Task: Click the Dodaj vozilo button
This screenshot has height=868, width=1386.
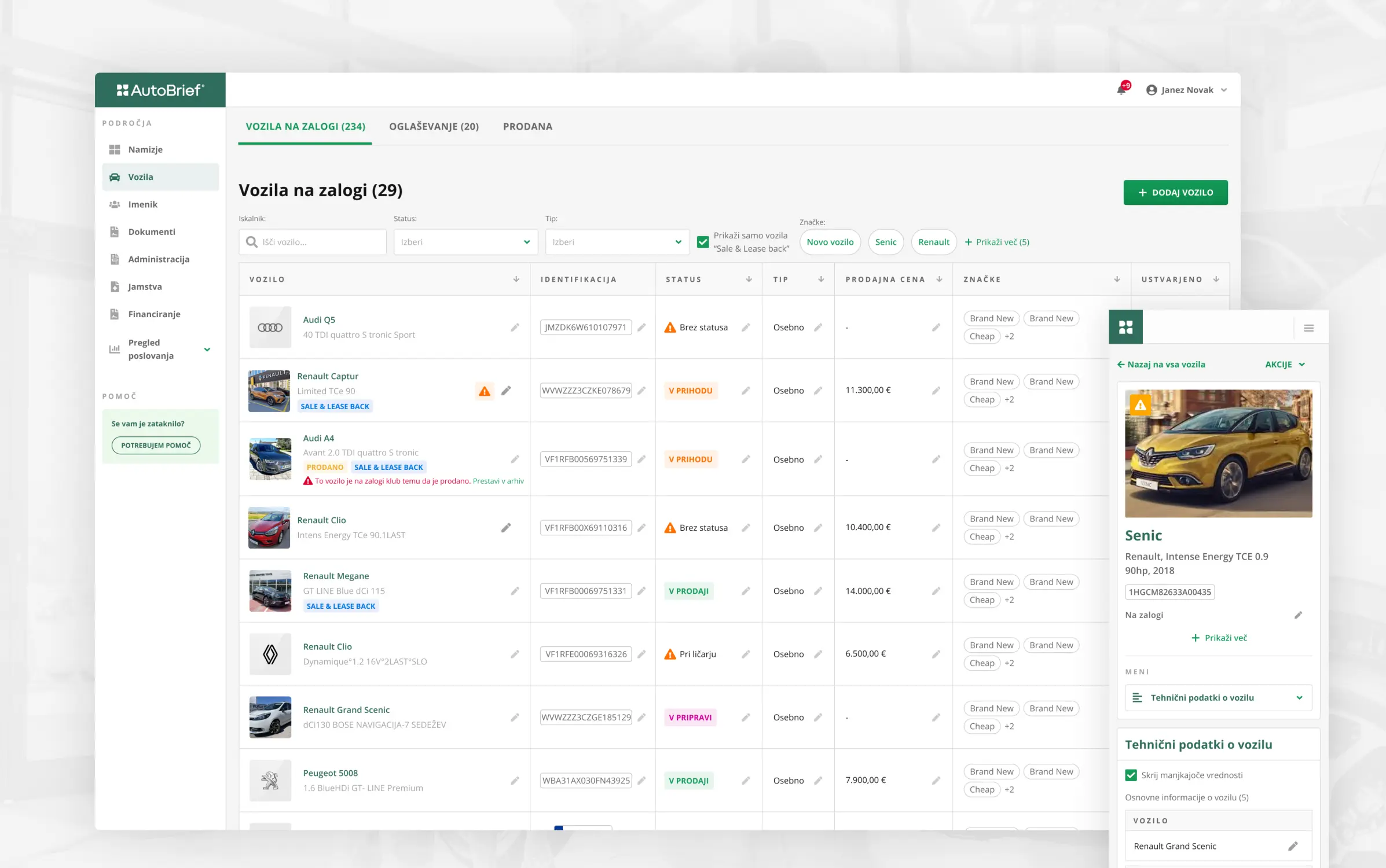Action: click(x=1175, y=192)
